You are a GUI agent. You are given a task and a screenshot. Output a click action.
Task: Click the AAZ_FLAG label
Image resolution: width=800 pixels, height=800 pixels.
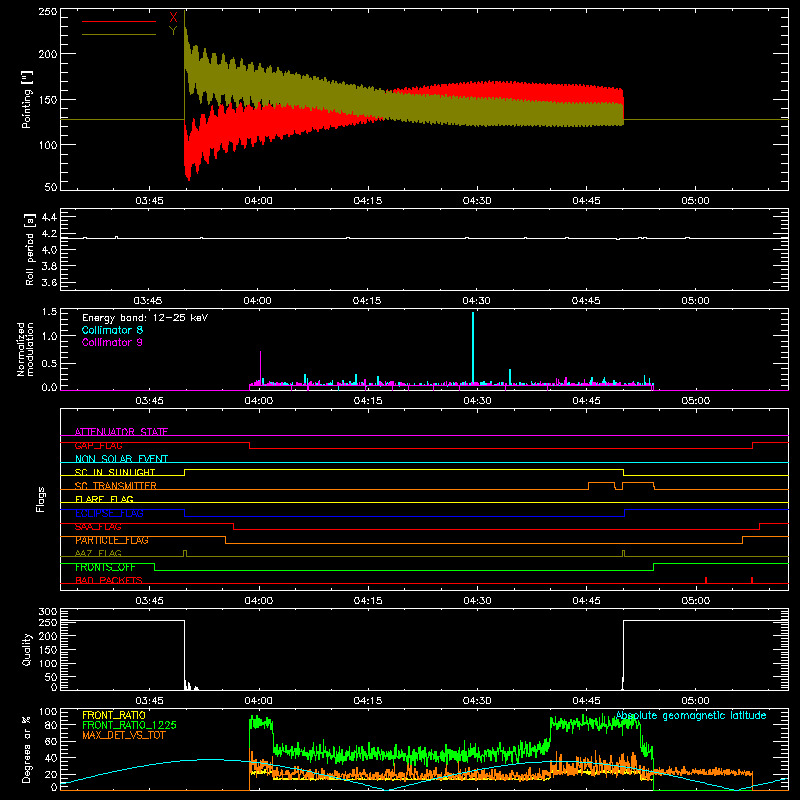coord(98,553)
